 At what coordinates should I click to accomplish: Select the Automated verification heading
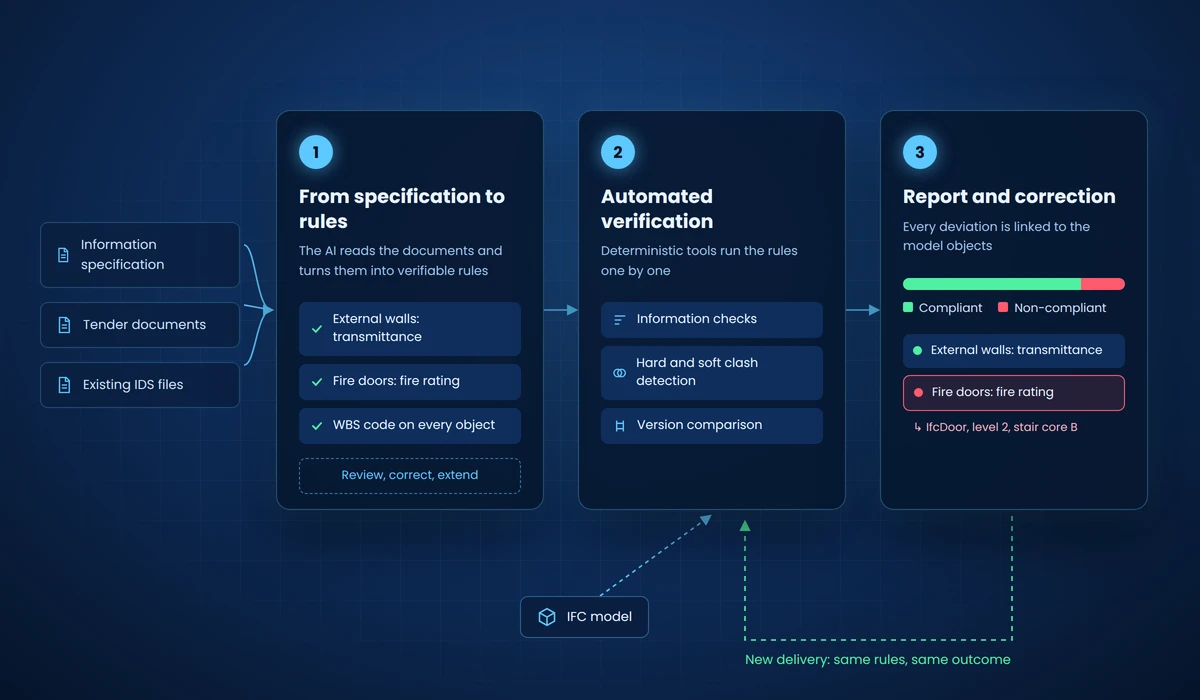[657, 209]
